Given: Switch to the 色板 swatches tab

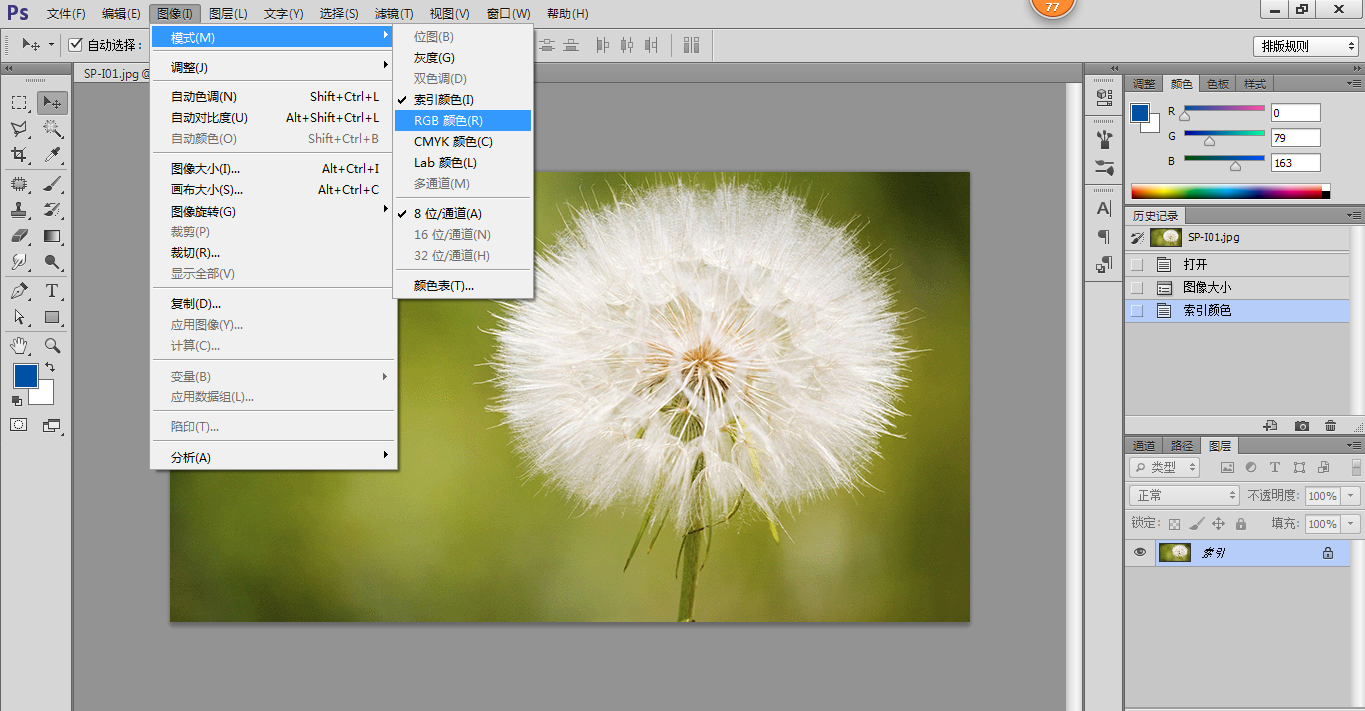Looking at the screenshot, I should pos(1217,84).
